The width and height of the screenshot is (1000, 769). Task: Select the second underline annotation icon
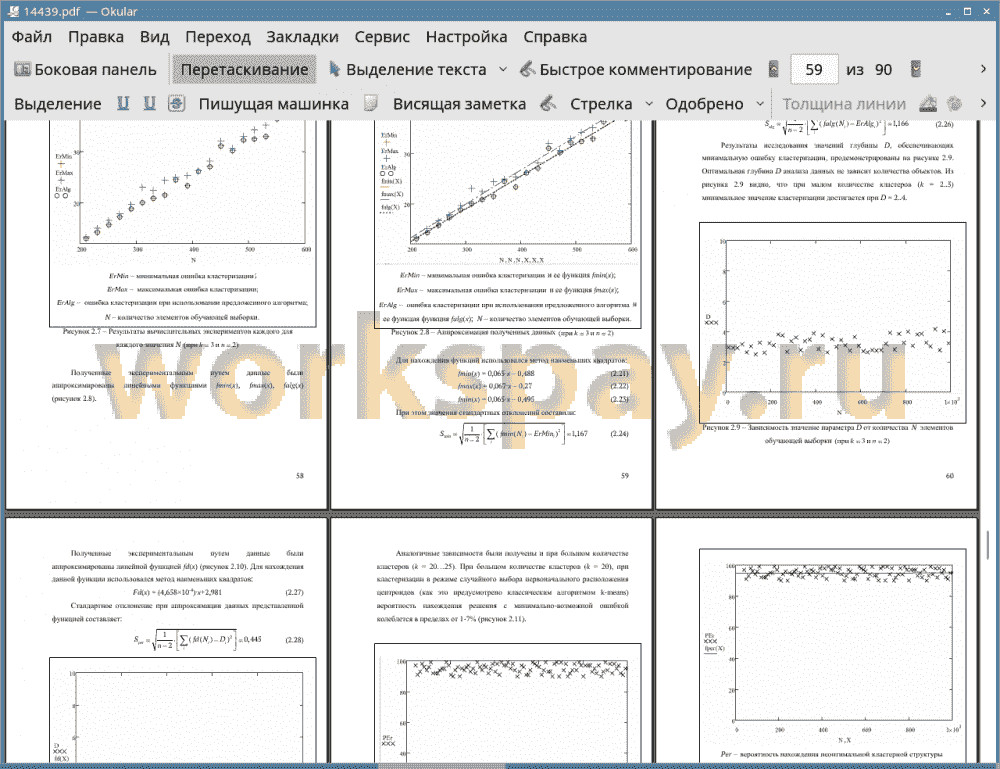[149, 103]
